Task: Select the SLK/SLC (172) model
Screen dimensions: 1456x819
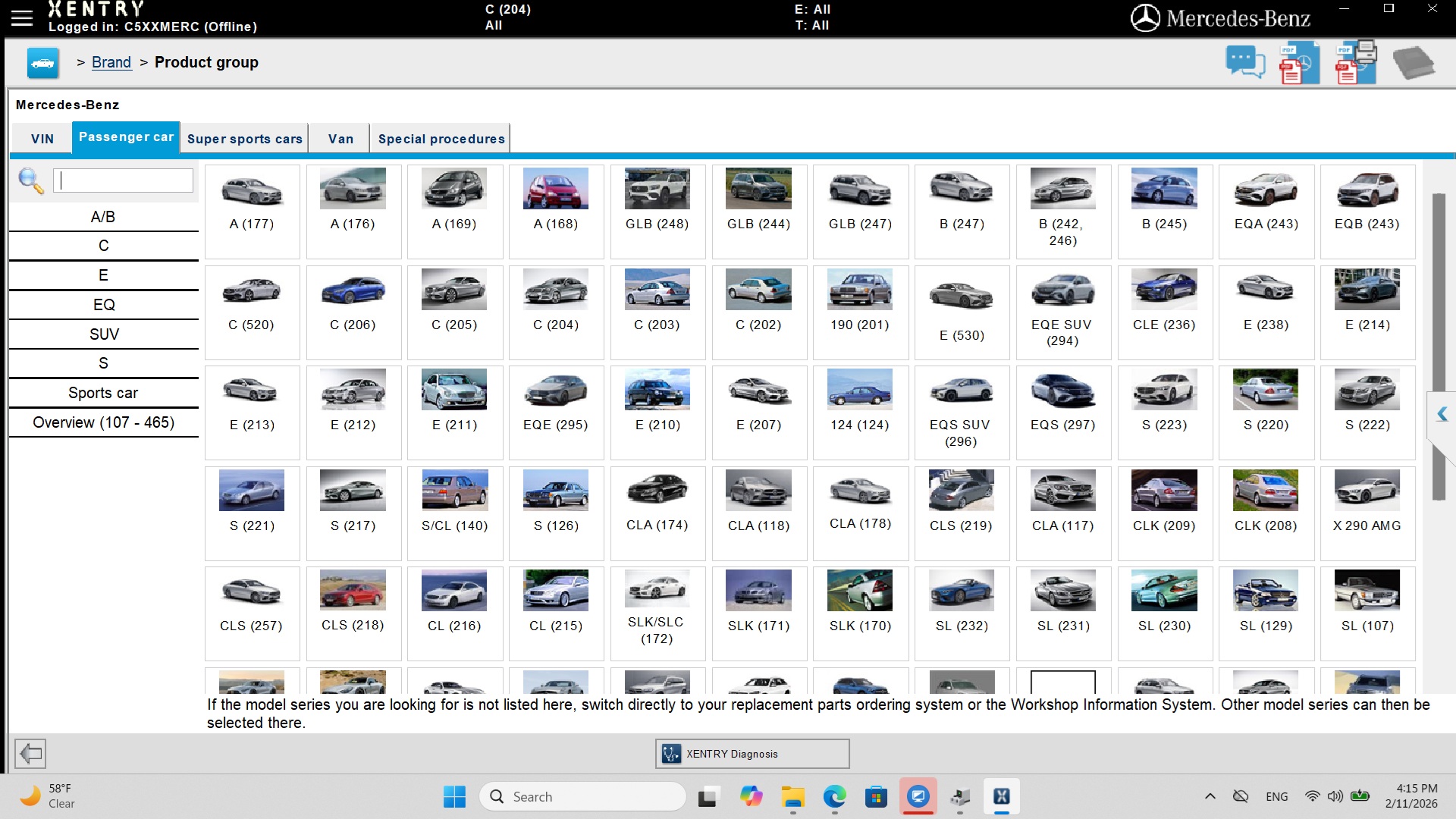Action: [x=657, y=613]
